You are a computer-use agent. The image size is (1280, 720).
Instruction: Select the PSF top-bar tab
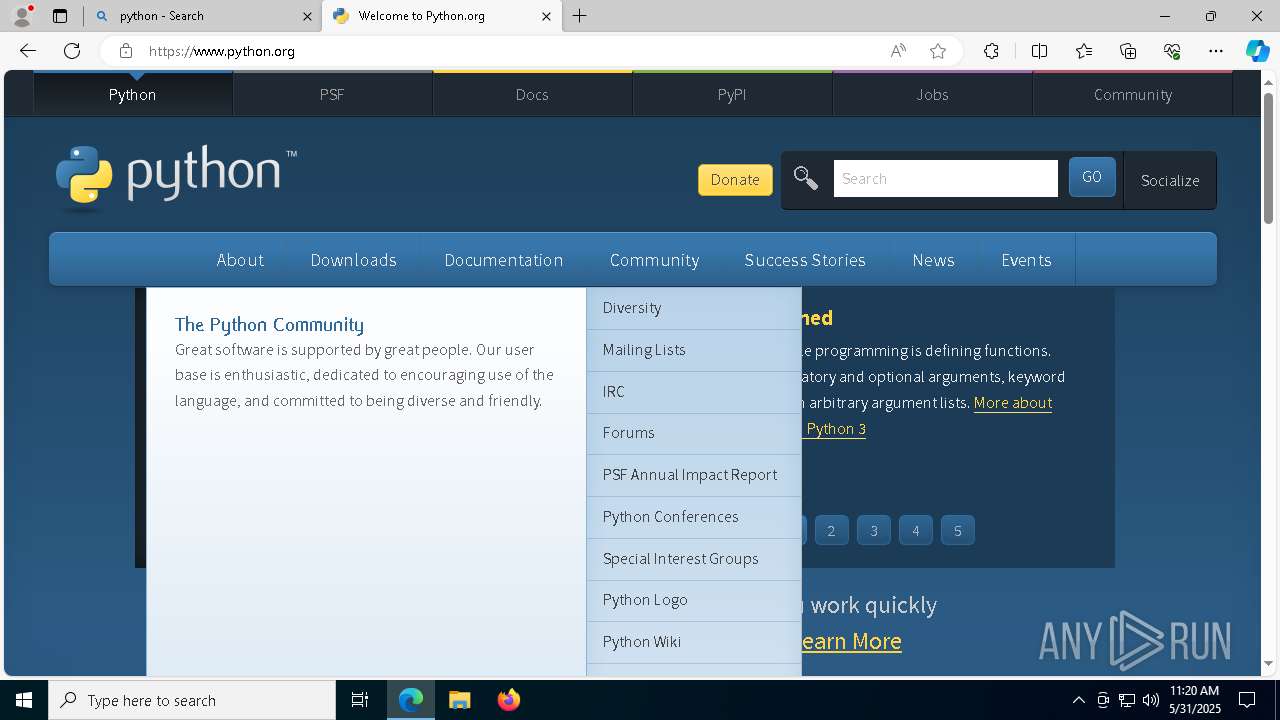332,94
